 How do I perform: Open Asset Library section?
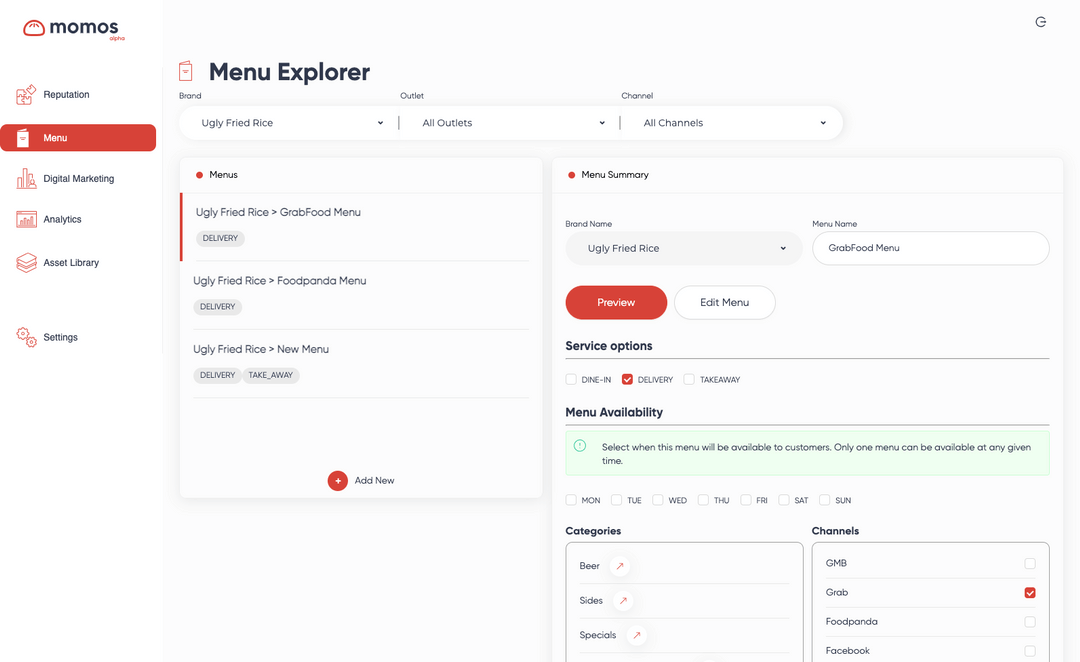click(71, 262)
